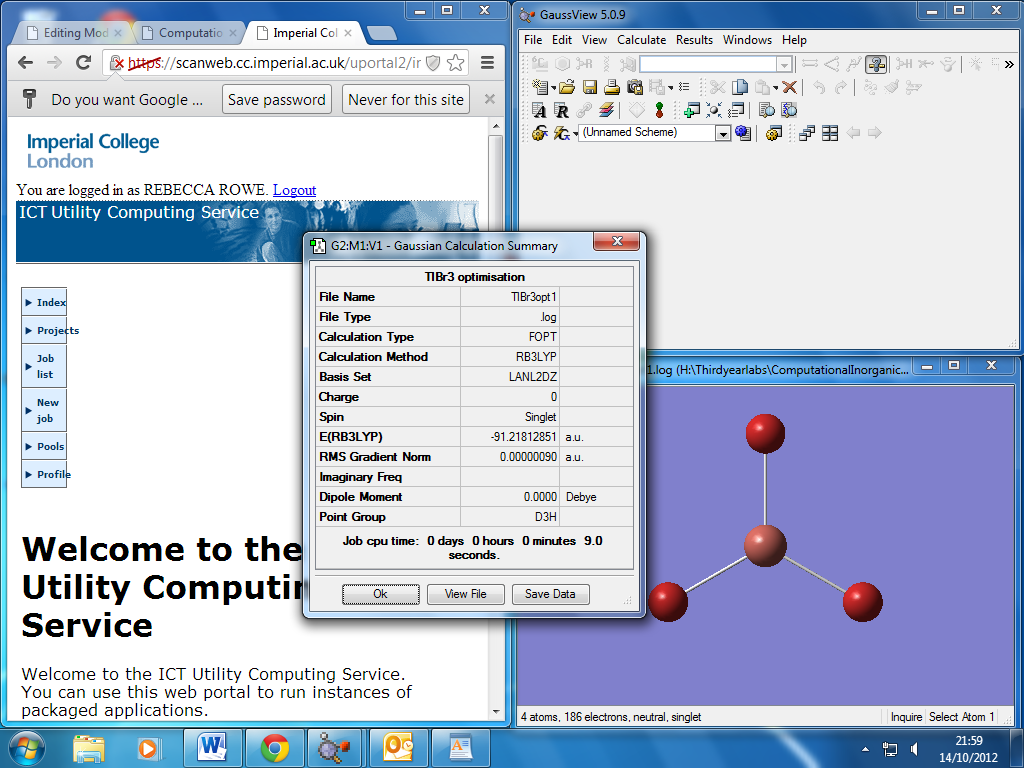This screenshot has width=1024, height=768.
Task: Open the Select Layer icon
Action: 607,110
